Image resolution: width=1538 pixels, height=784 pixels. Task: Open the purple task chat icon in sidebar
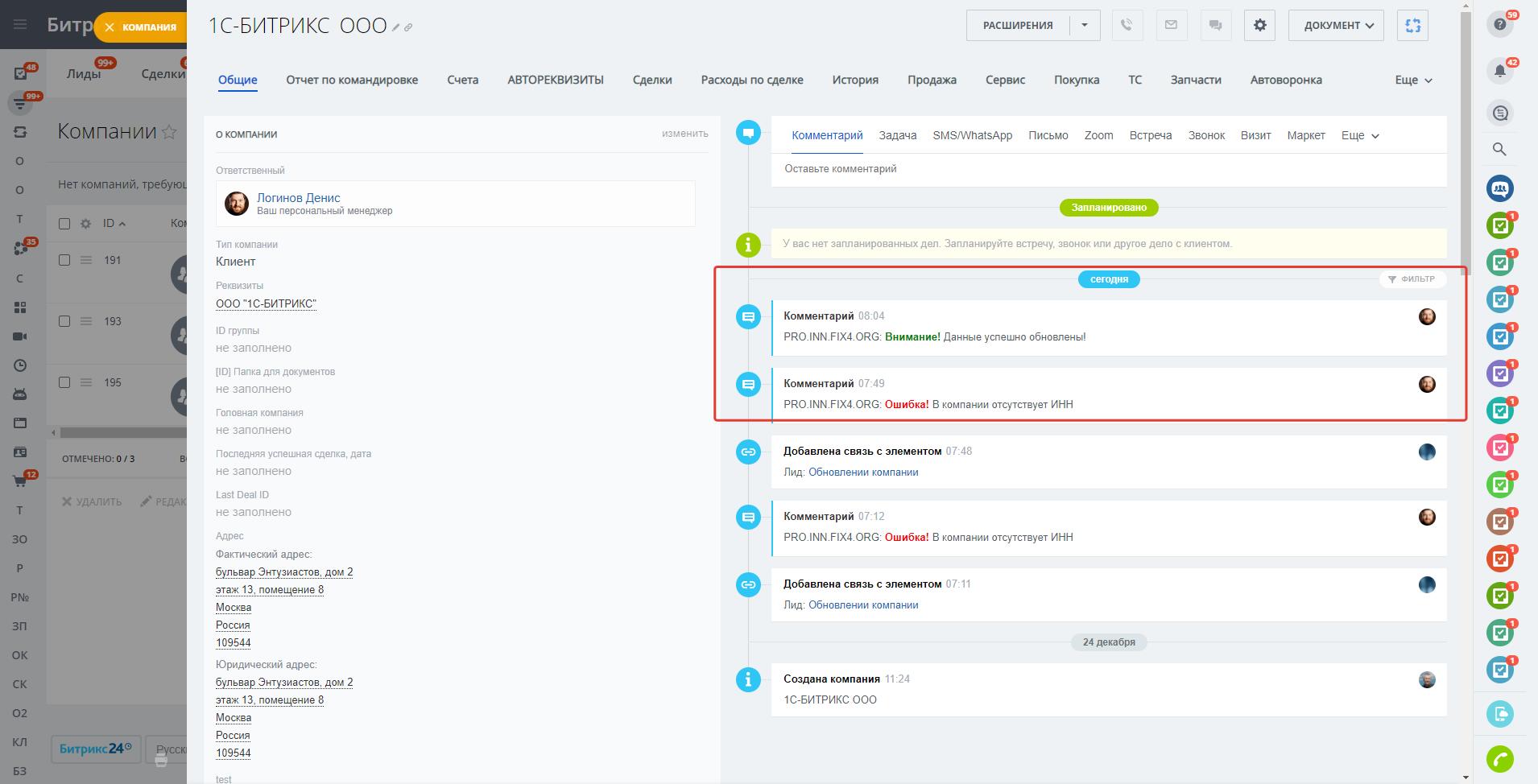(1500, 373)
